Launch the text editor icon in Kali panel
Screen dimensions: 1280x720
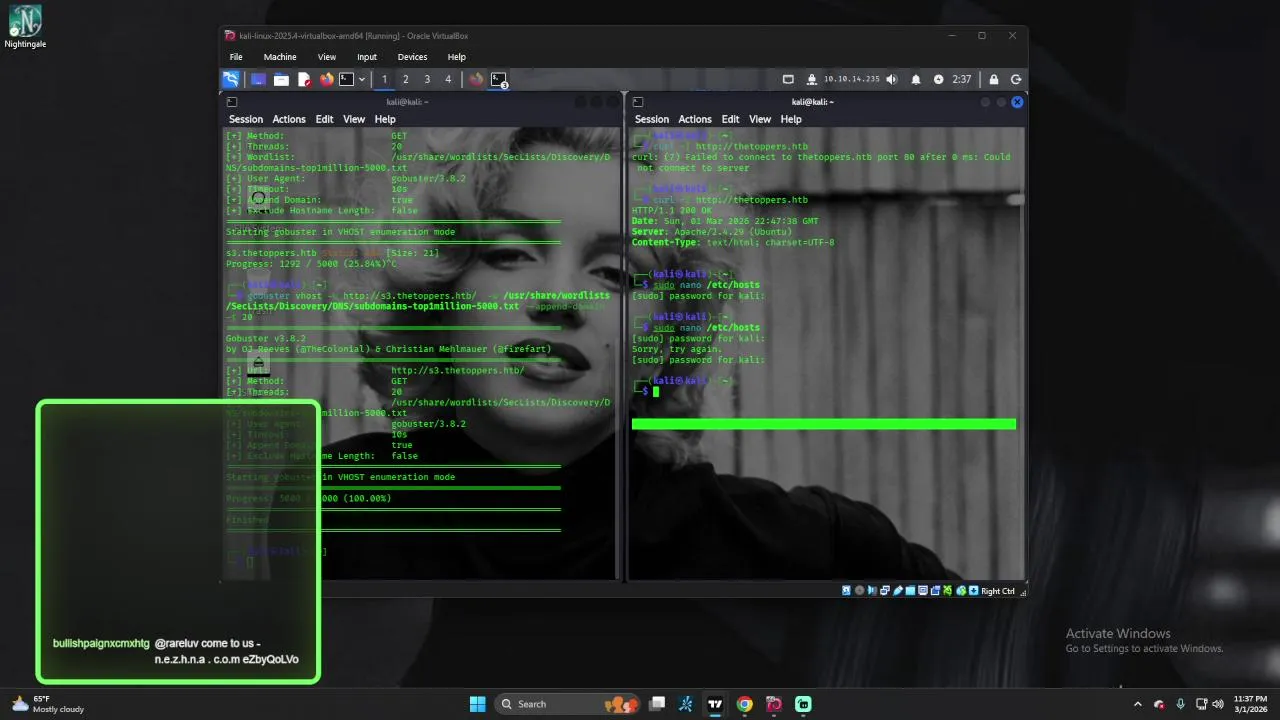pyautogui.click(x=304, y=79)
